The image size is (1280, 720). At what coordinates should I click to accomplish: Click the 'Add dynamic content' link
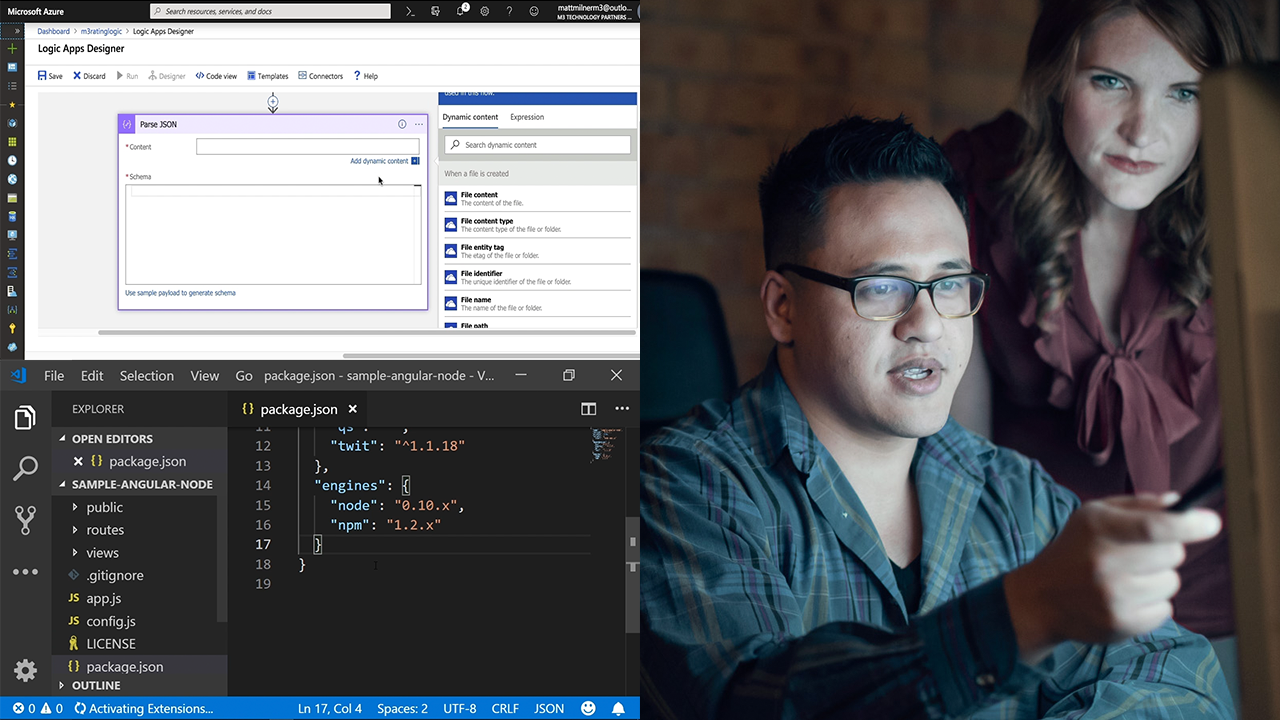pyautogui.click(x=379, y=161)
